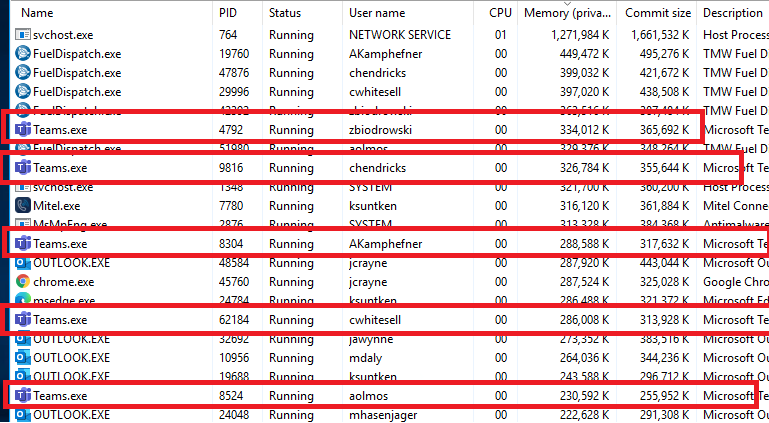Screen dimensions: 769x423
Task: Select Teams.exe name in zbiodrowski's row
Action: coord(60,130)
